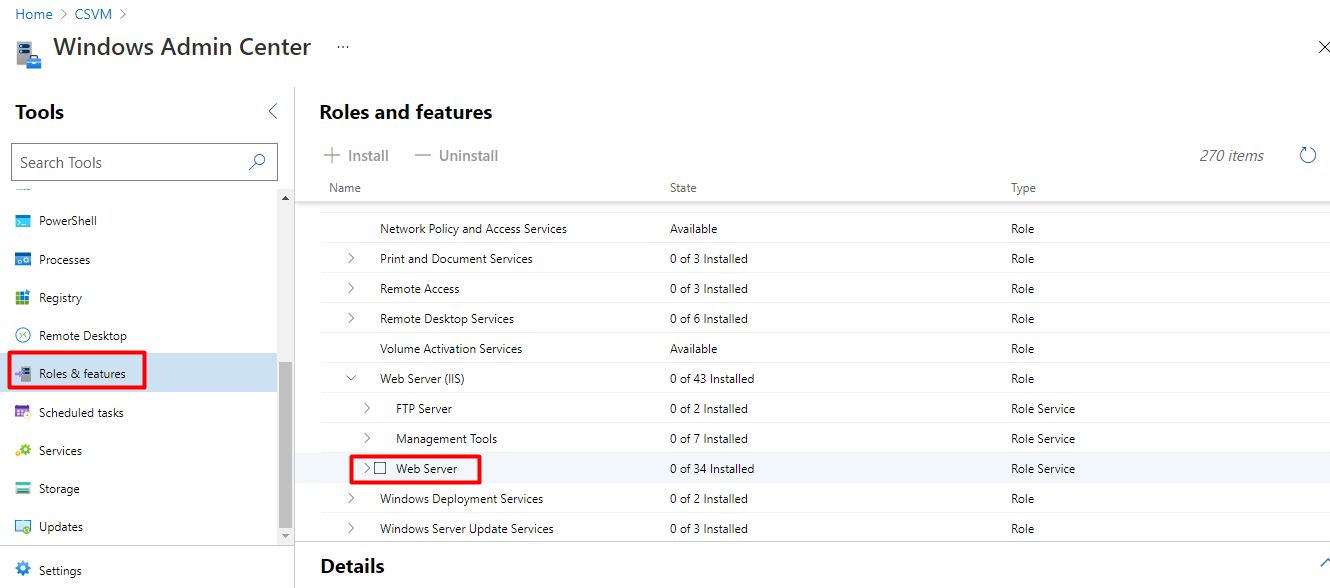Viewport: 1330px width, 588px height.
Task: Expand Print and Document Services
Action: (x=351, y=258)
